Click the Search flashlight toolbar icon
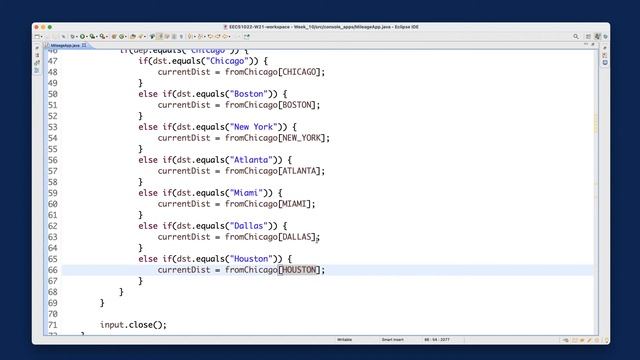The width and height of the screenshot is (640, 360). pyautogui.click(x=140, y=36)
